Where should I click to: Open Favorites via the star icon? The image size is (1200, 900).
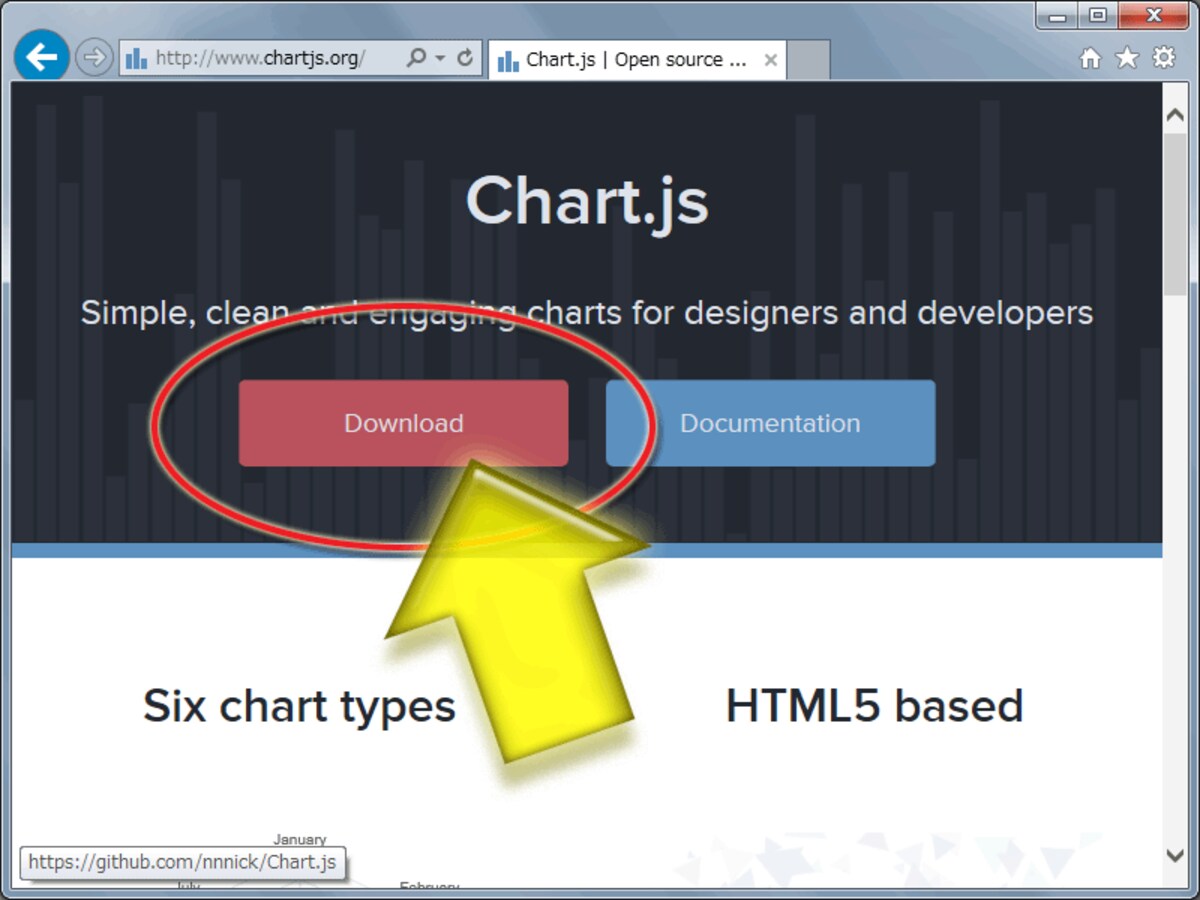point(1127,58)
